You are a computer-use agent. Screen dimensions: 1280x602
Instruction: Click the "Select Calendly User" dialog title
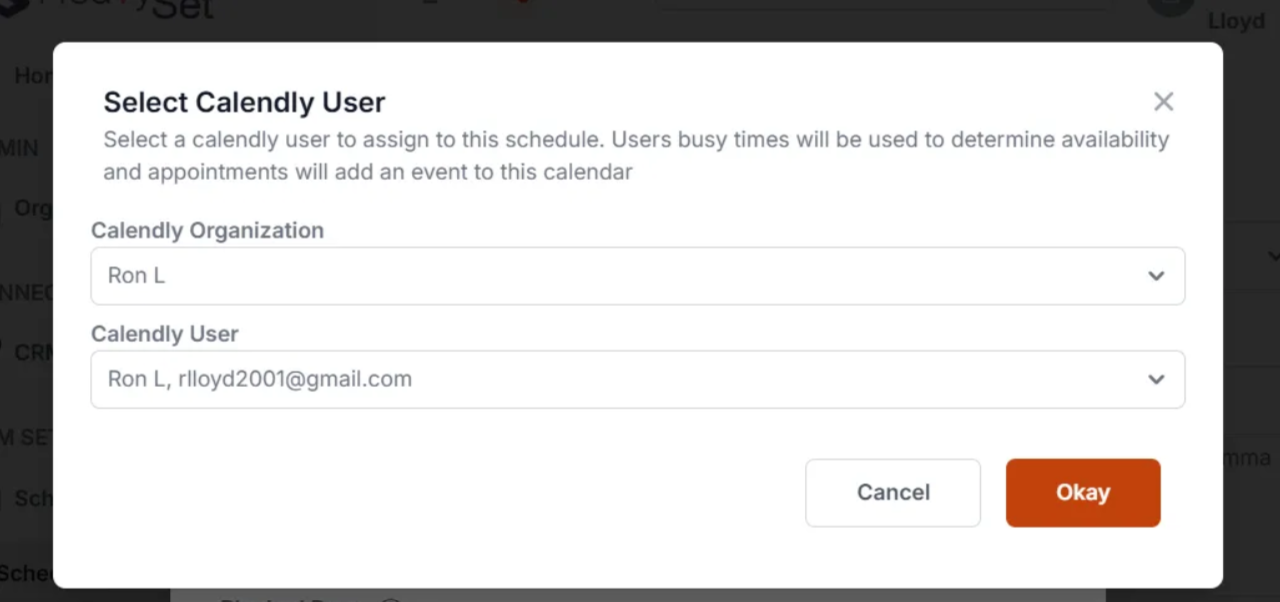pyautogui.click(x=245, y=102)
